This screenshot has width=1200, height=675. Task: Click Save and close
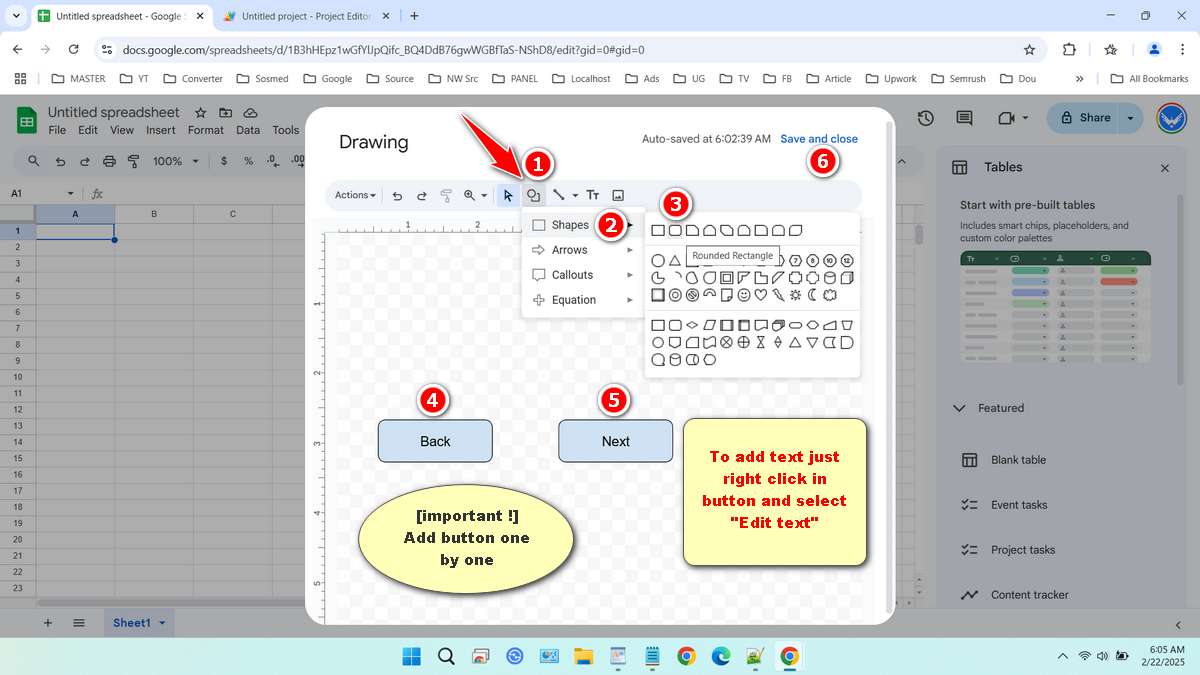[x=819, y=139]
